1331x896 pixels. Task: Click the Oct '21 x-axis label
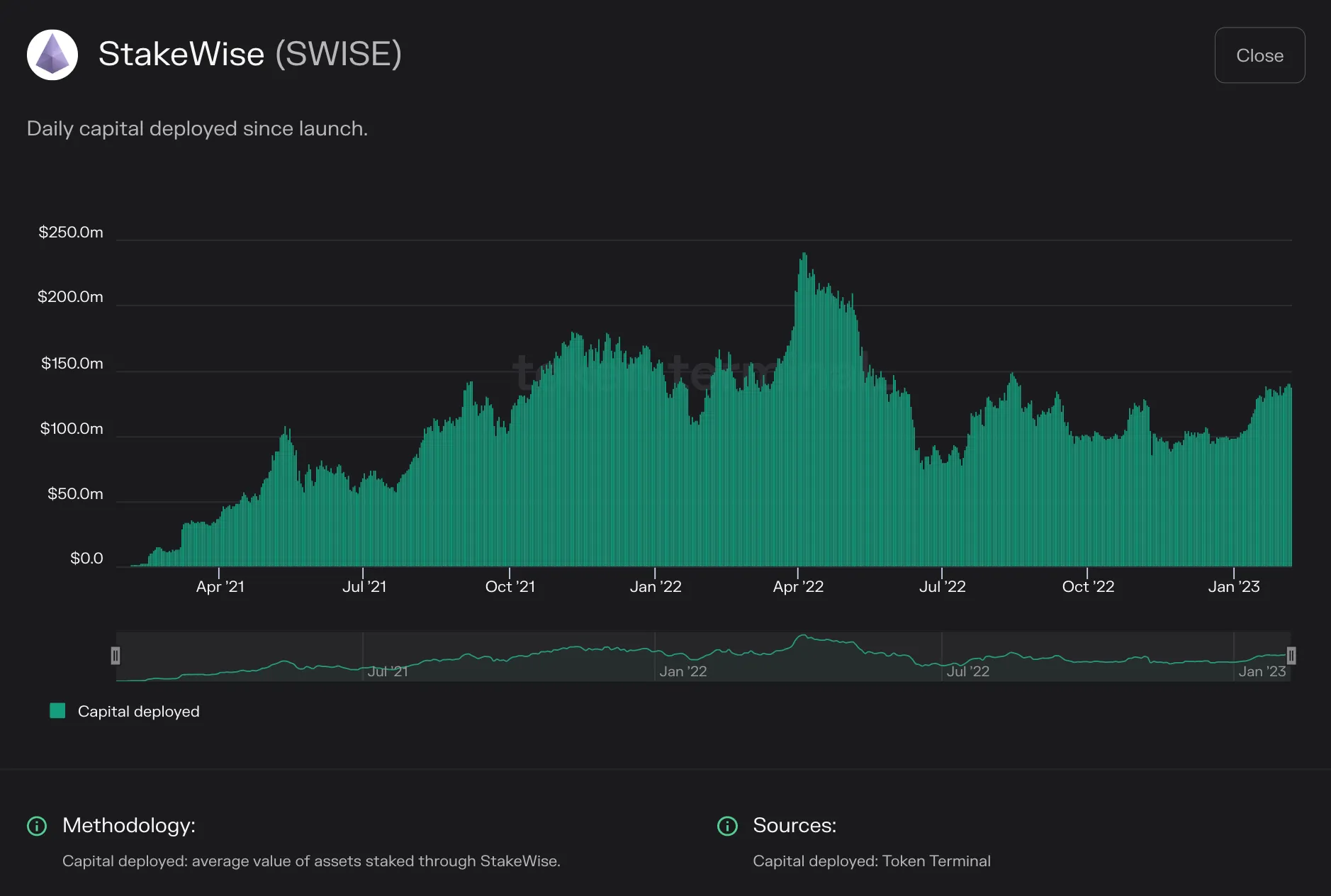pos(510,587)
